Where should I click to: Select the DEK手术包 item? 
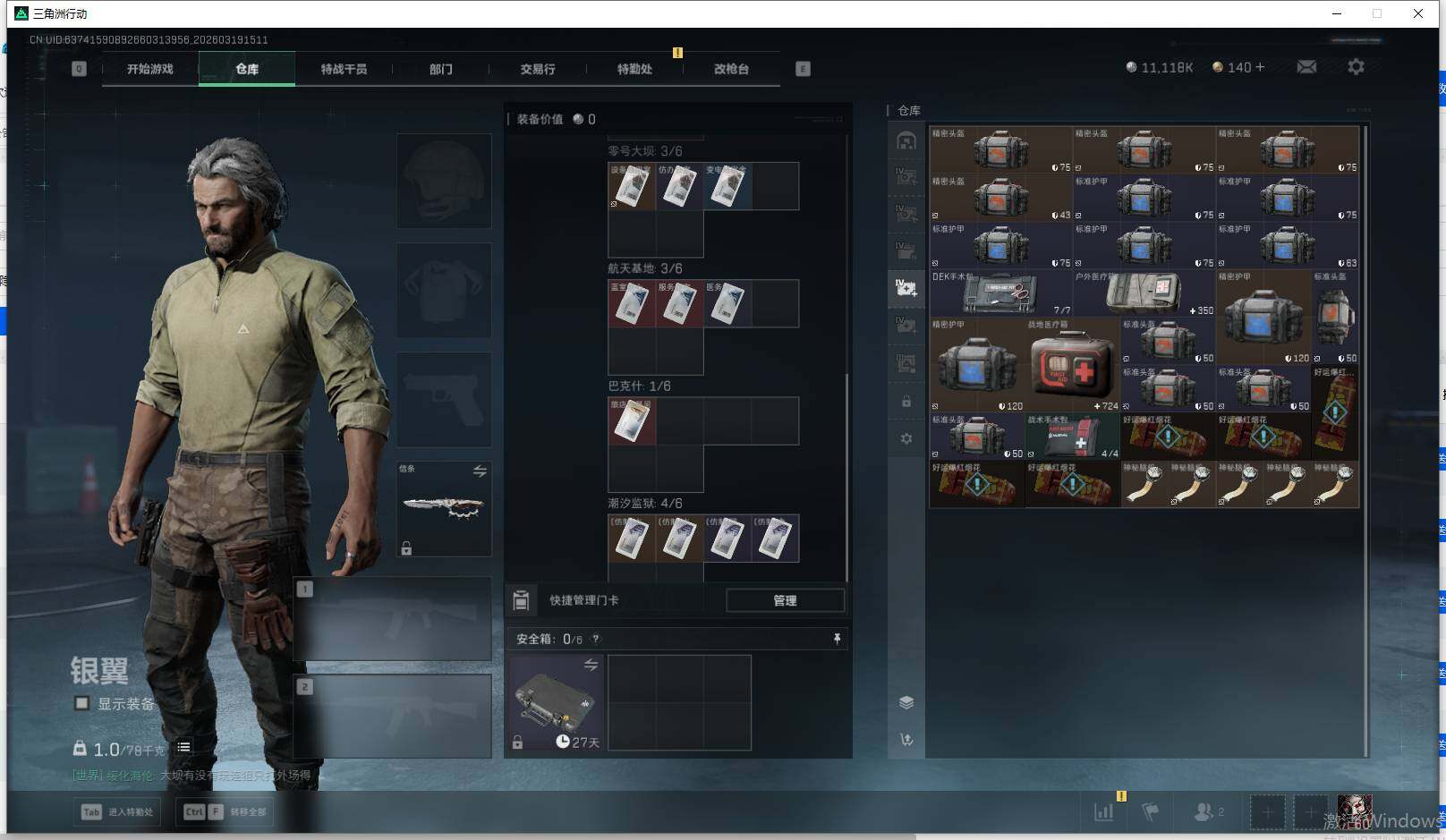tap(1000, 293)
